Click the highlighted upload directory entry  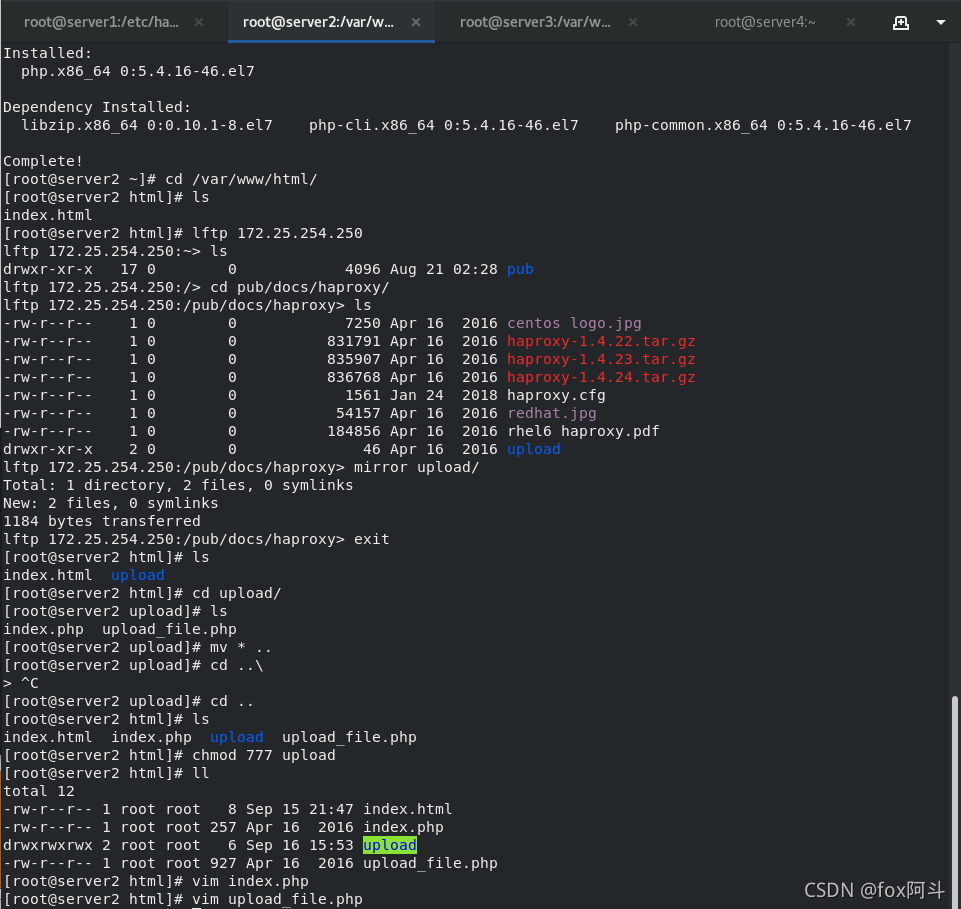tap(390, 845)
